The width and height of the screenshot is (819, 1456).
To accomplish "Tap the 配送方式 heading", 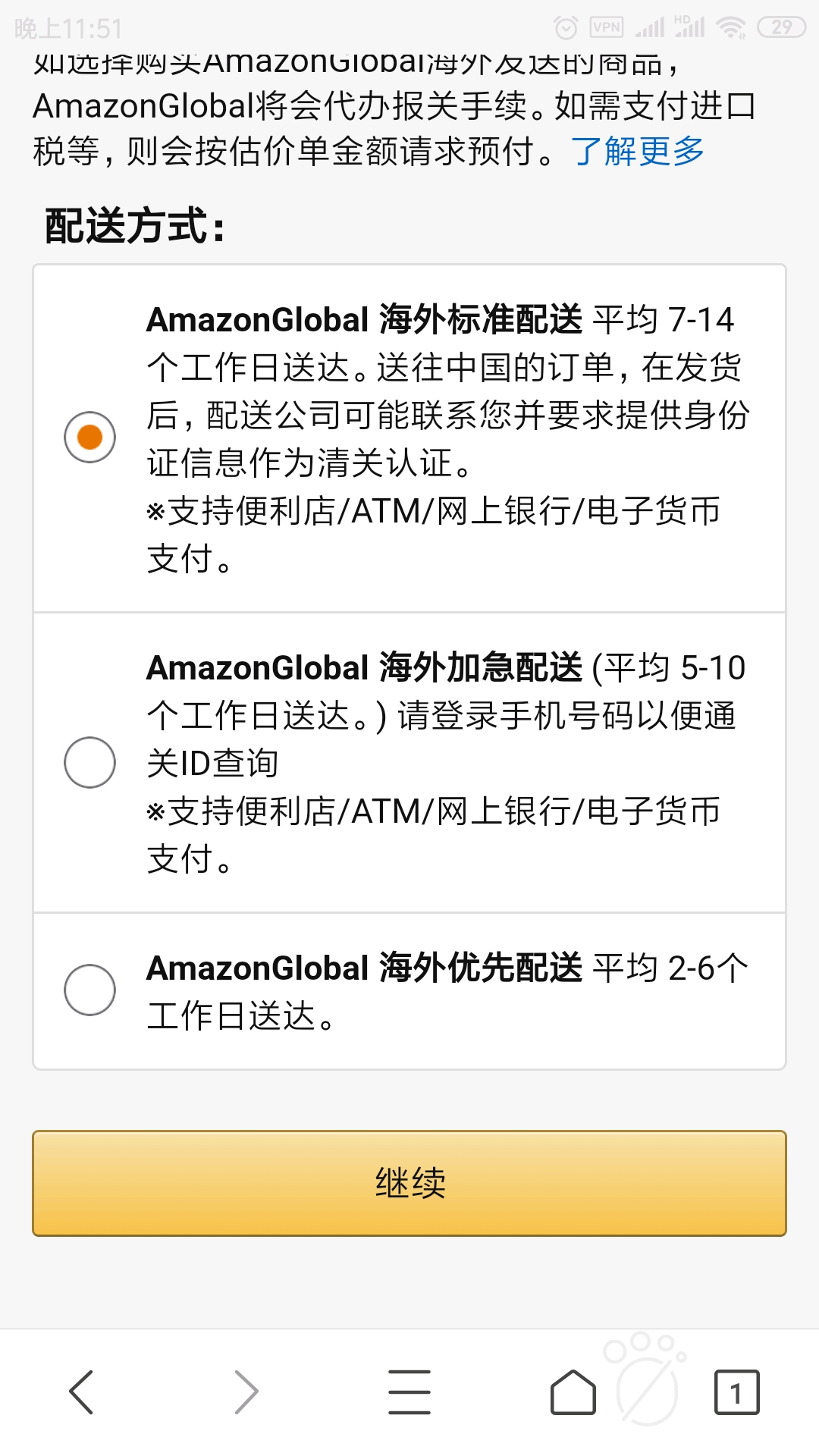I will point(136,226).
